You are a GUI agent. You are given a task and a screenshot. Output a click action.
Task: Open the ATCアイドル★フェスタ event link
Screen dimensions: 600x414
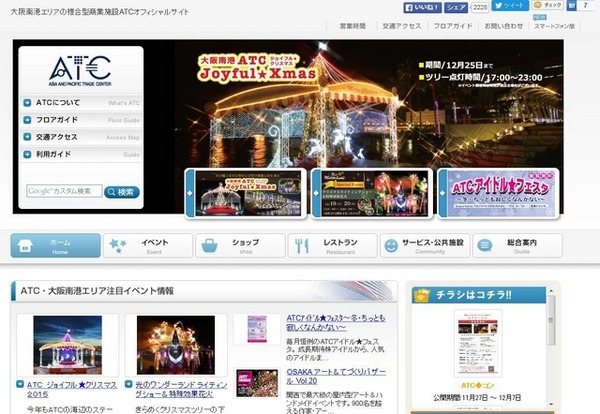336,323
